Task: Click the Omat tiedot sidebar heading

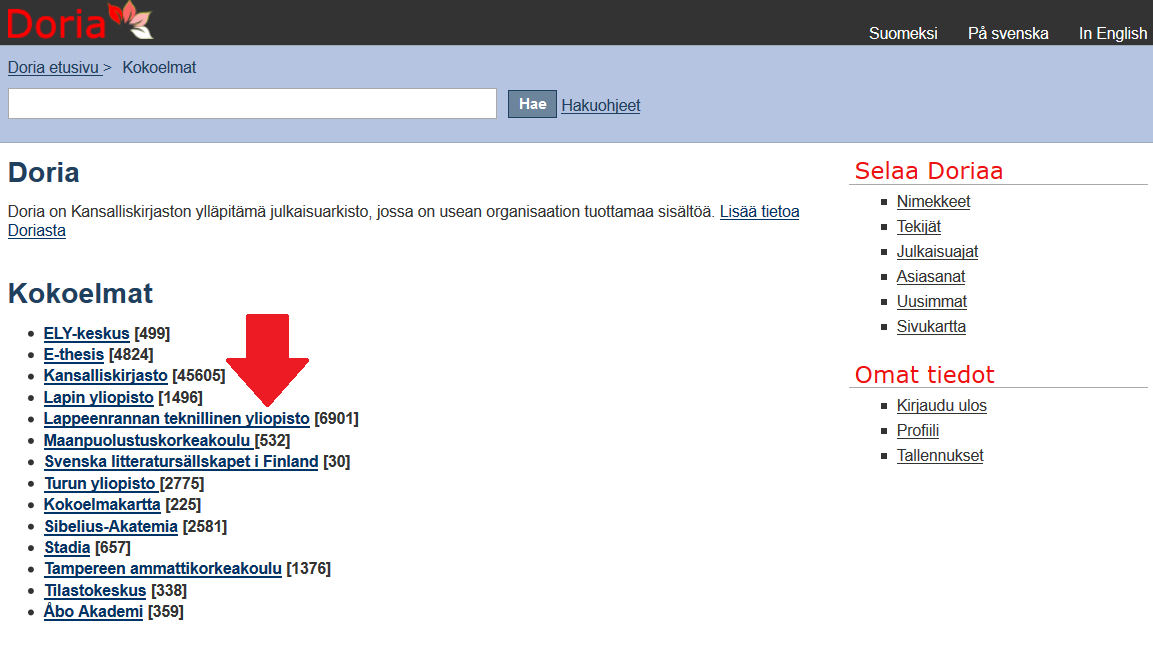Action: [924, 374]
